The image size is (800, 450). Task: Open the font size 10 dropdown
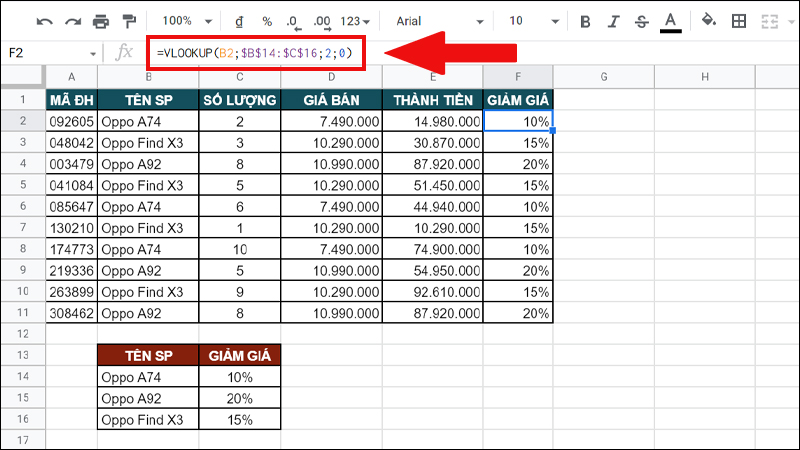click(x=534, y=21)
